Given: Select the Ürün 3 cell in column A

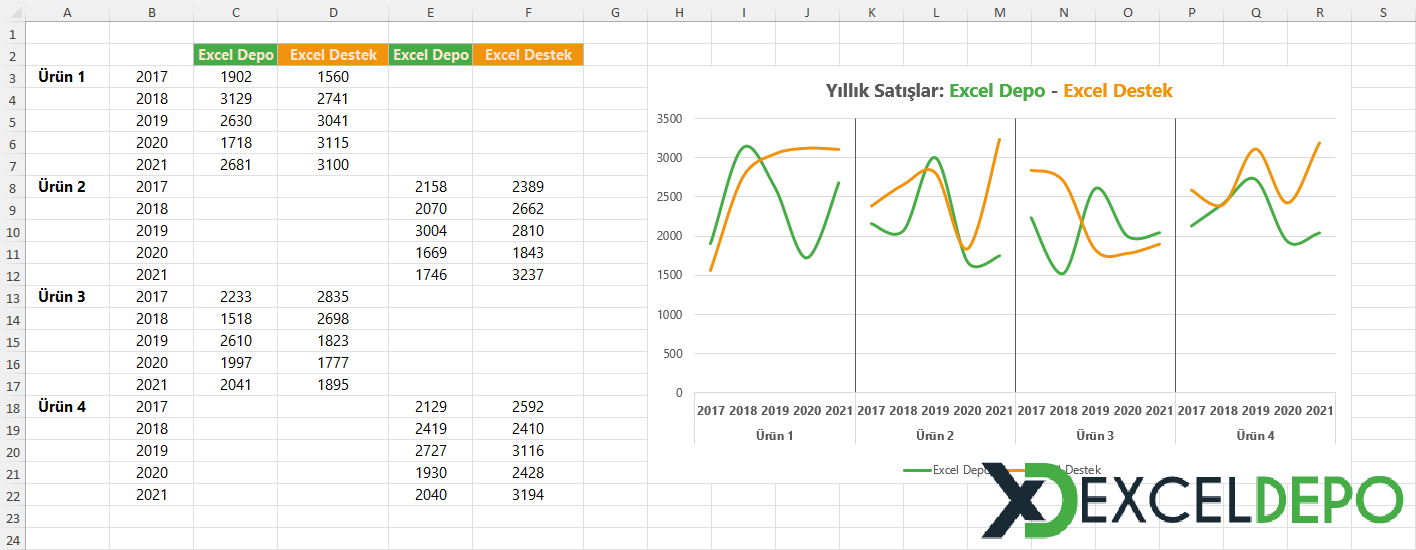Looking at the screenshot, I should [67, 297].
